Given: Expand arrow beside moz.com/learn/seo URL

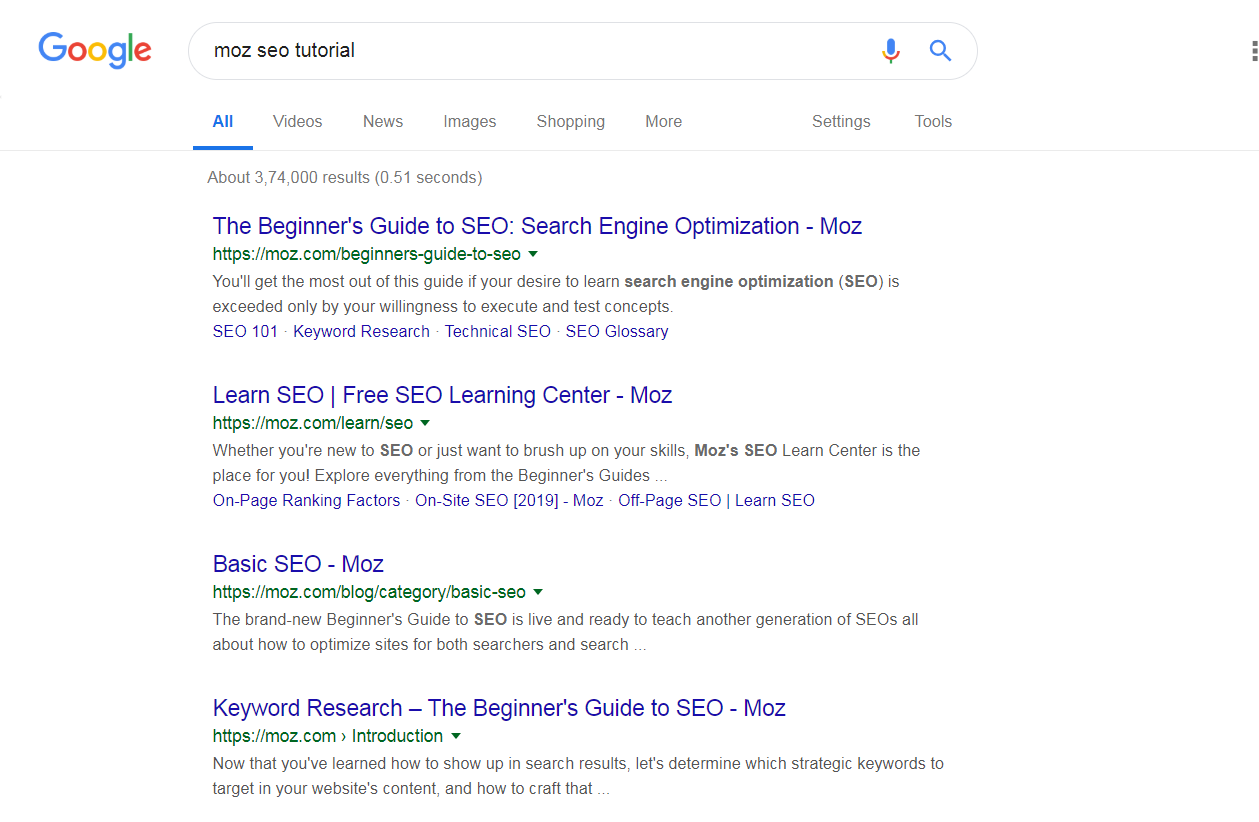Looking at the screenshot, I should pos(425,423).
